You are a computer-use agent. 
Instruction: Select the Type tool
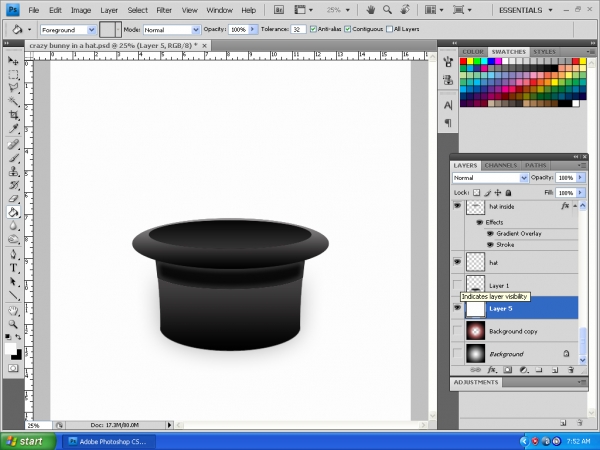[x=13, y=268]
